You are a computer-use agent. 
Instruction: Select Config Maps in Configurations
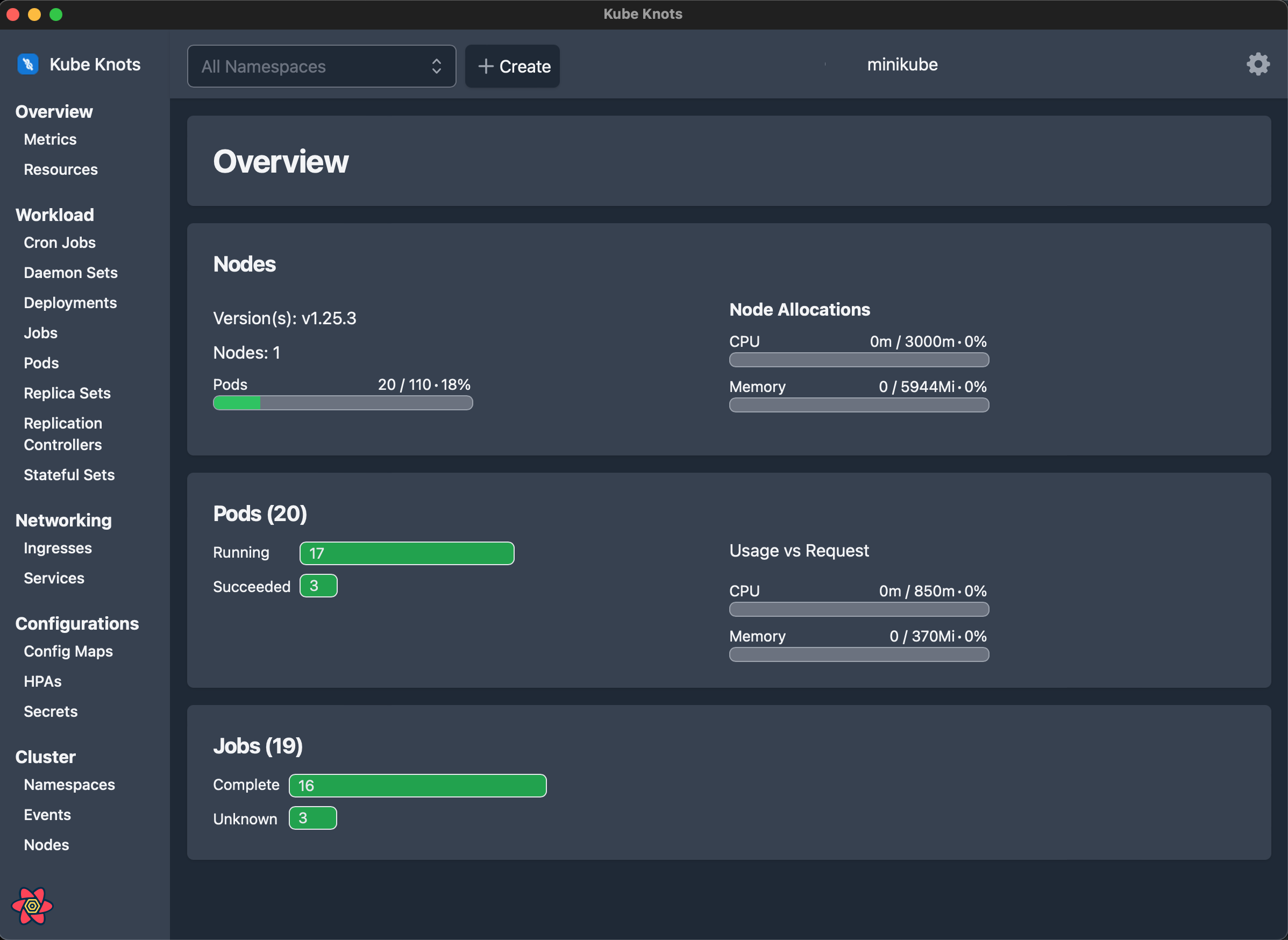68,651
